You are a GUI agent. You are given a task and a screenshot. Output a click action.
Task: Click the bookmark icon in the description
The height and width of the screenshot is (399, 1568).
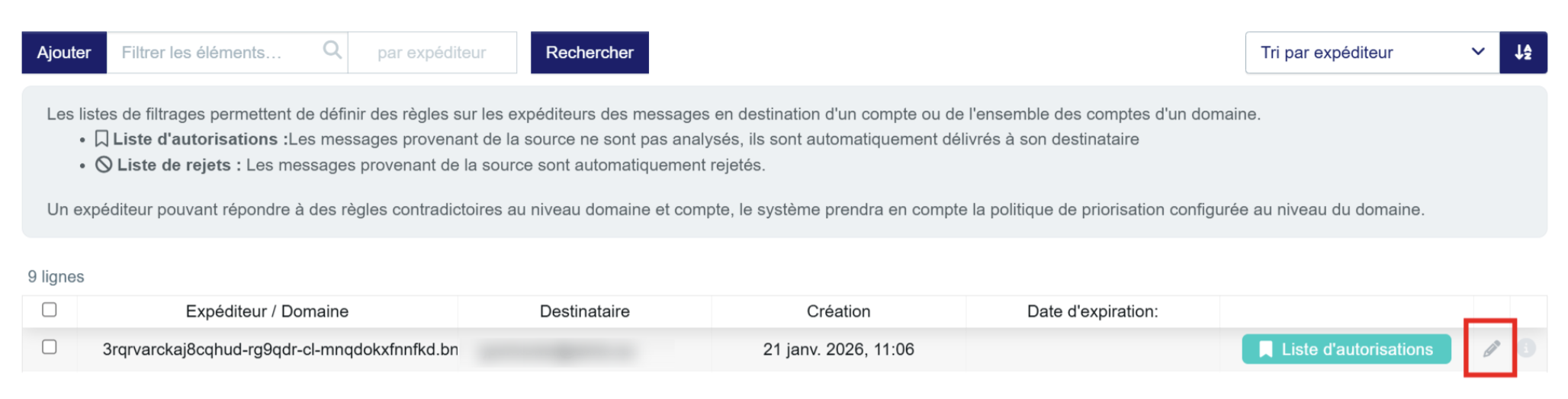tap(101, 139)
